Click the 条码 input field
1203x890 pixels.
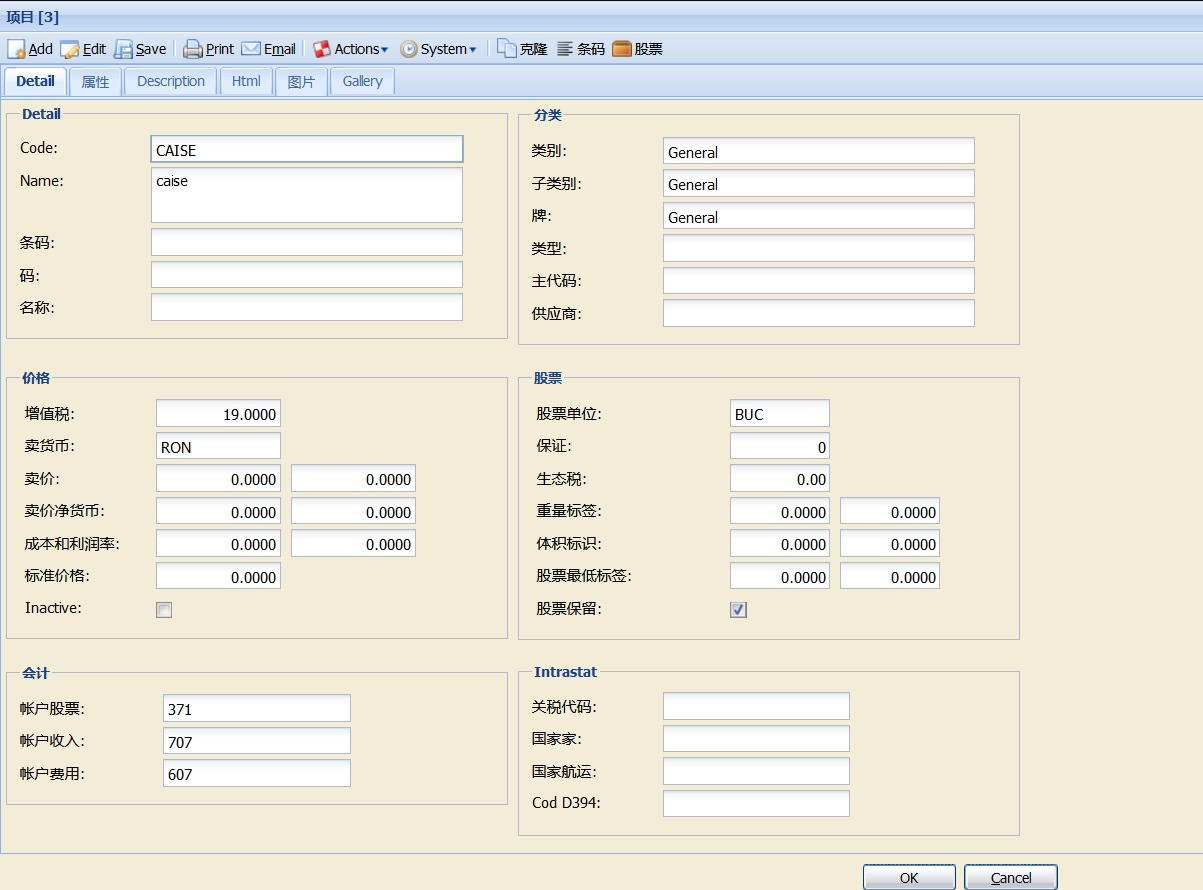tap(307, 242)
